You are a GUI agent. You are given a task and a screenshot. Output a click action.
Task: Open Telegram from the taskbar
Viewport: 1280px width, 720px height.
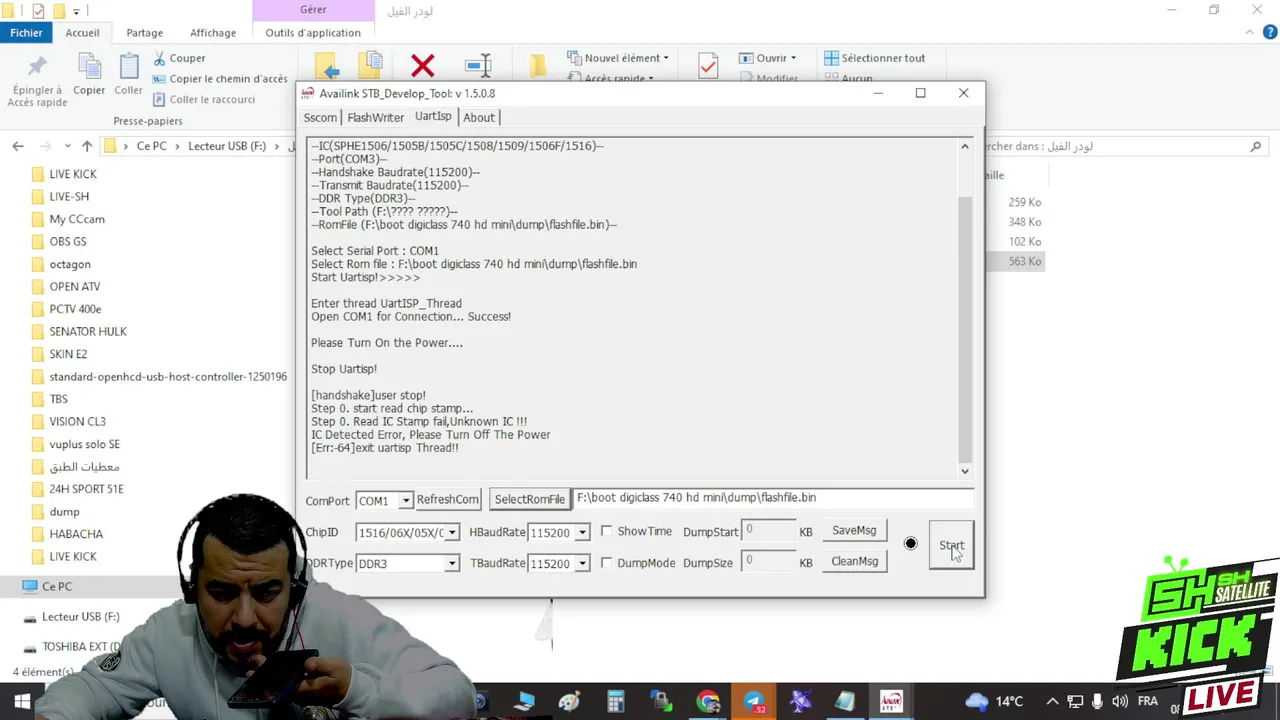(754, 702)
